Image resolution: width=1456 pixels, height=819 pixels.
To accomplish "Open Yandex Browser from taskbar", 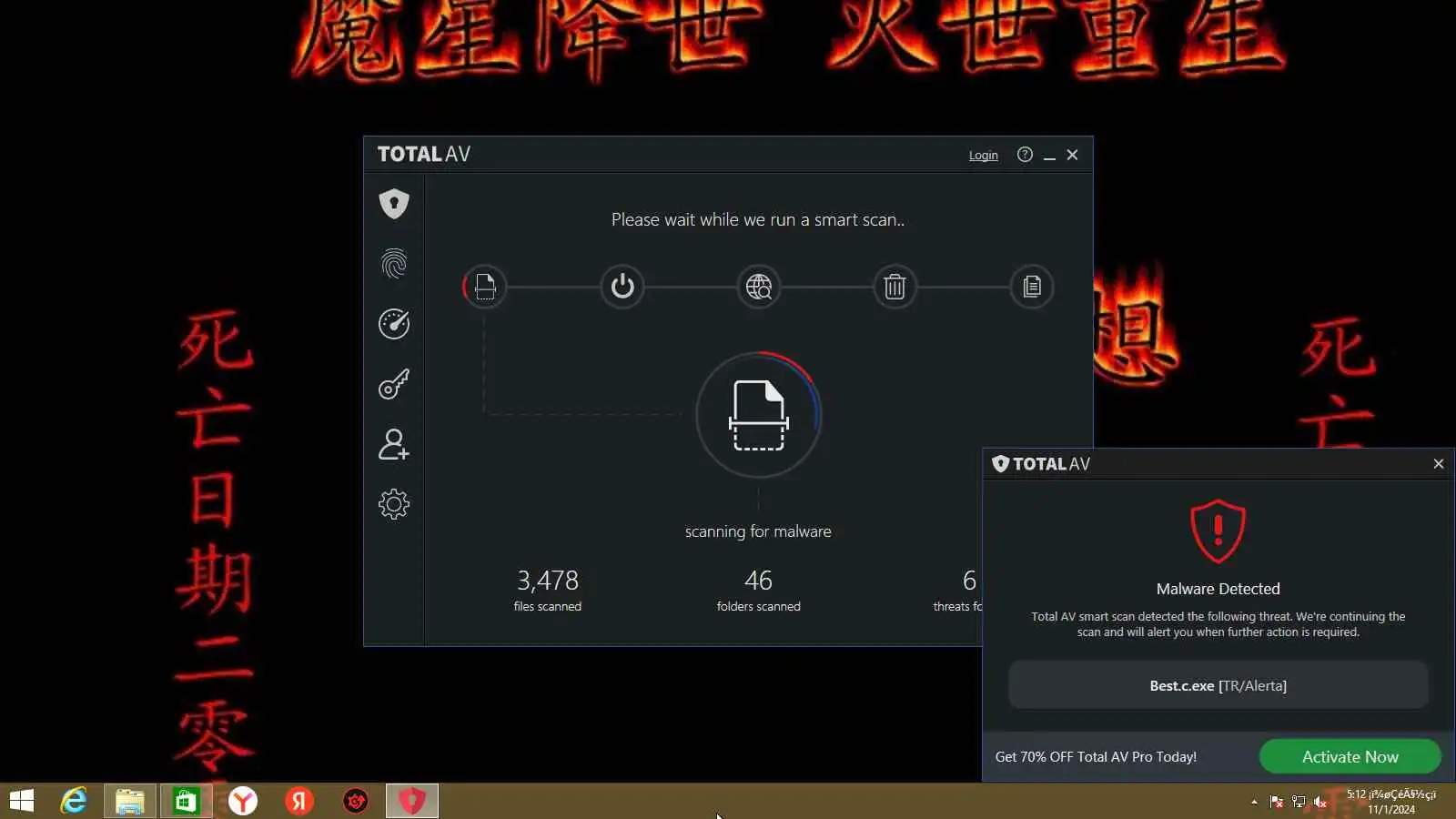I will pyautogui.click(x=243, y=801).
